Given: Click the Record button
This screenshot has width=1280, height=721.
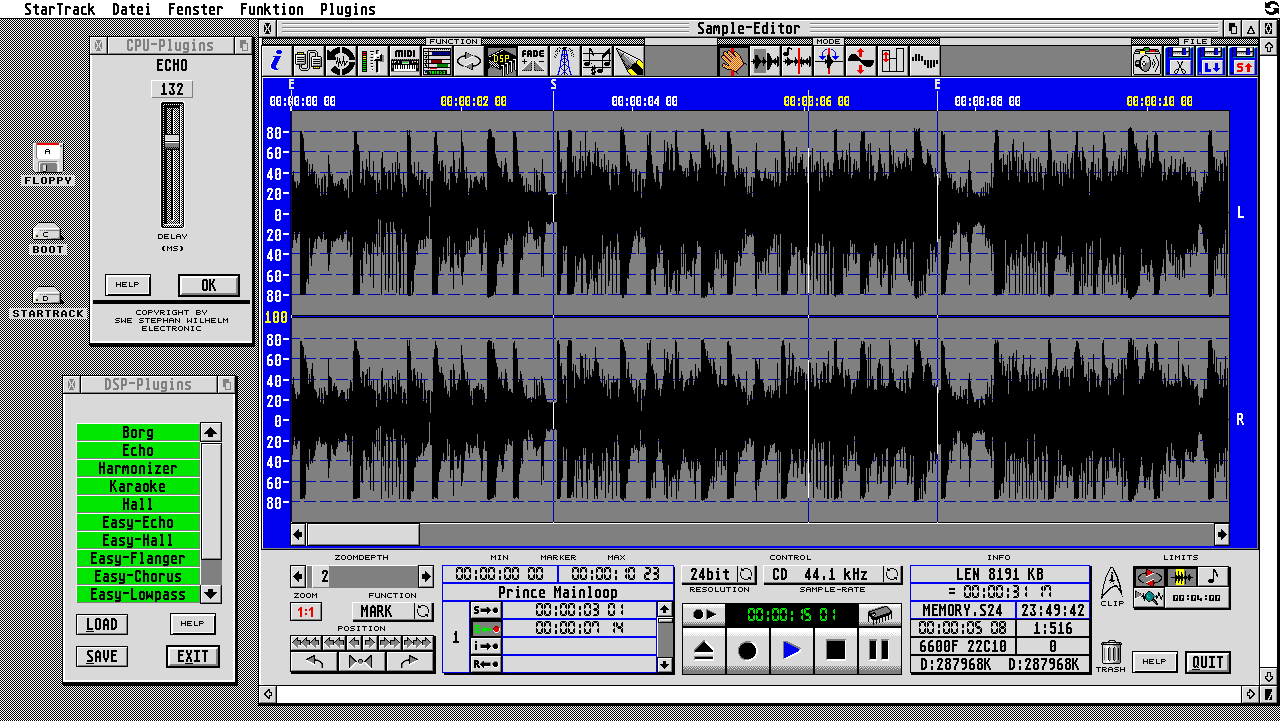Looking at the screenshot, I should [747, 651].
